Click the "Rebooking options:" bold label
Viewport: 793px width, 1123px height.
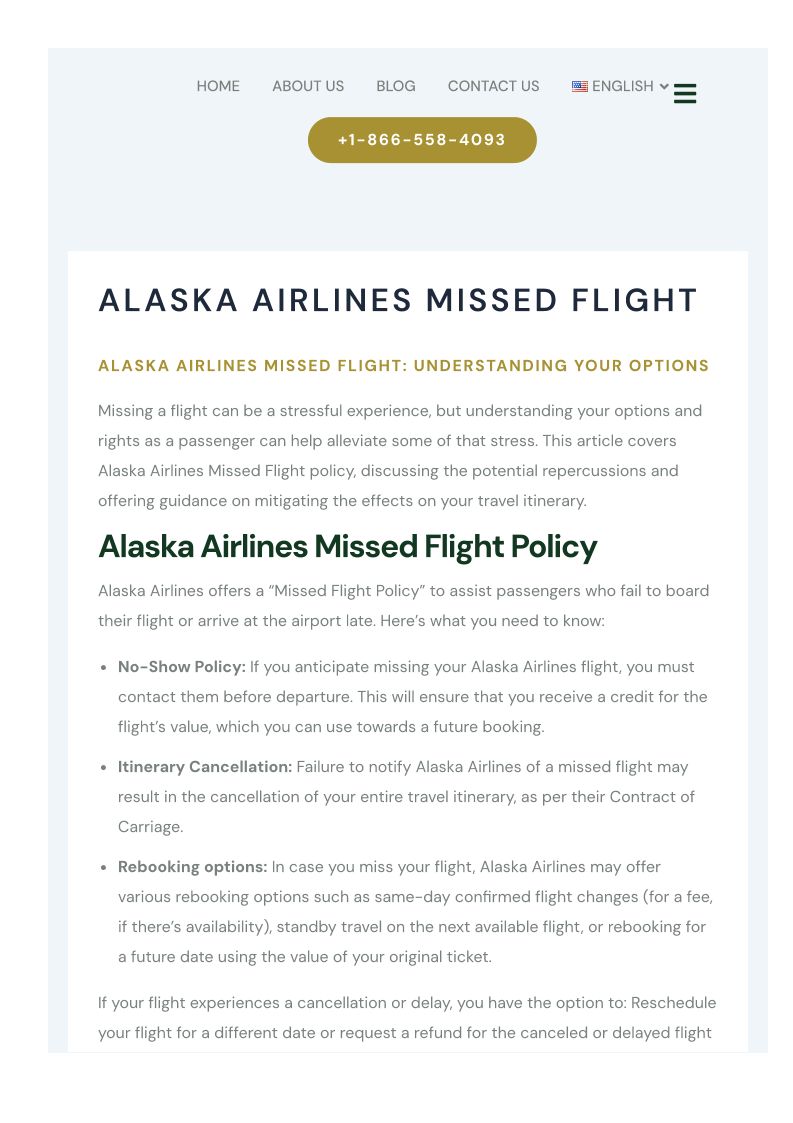tap(192, 867)
